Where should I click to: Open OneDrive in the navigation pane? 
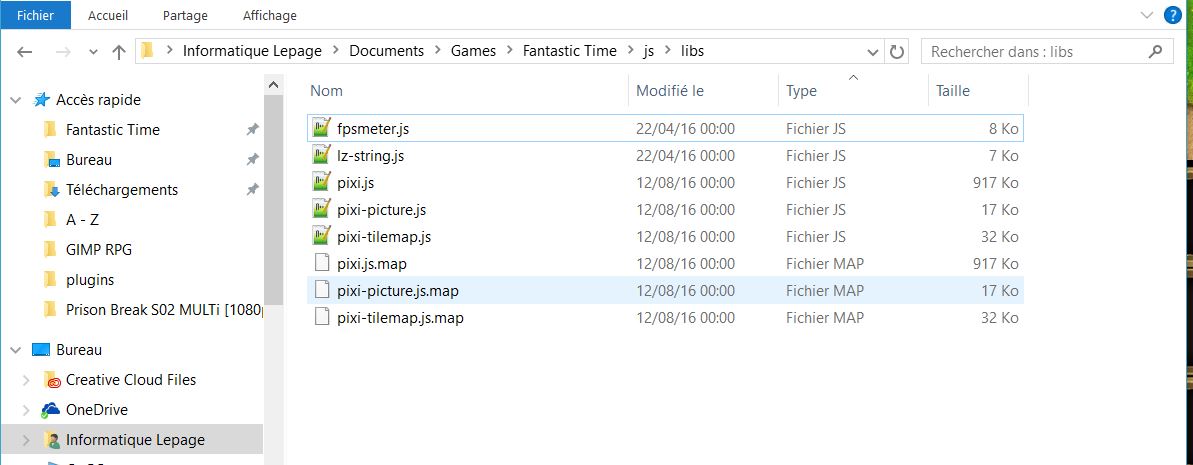(x=97, y=409)
